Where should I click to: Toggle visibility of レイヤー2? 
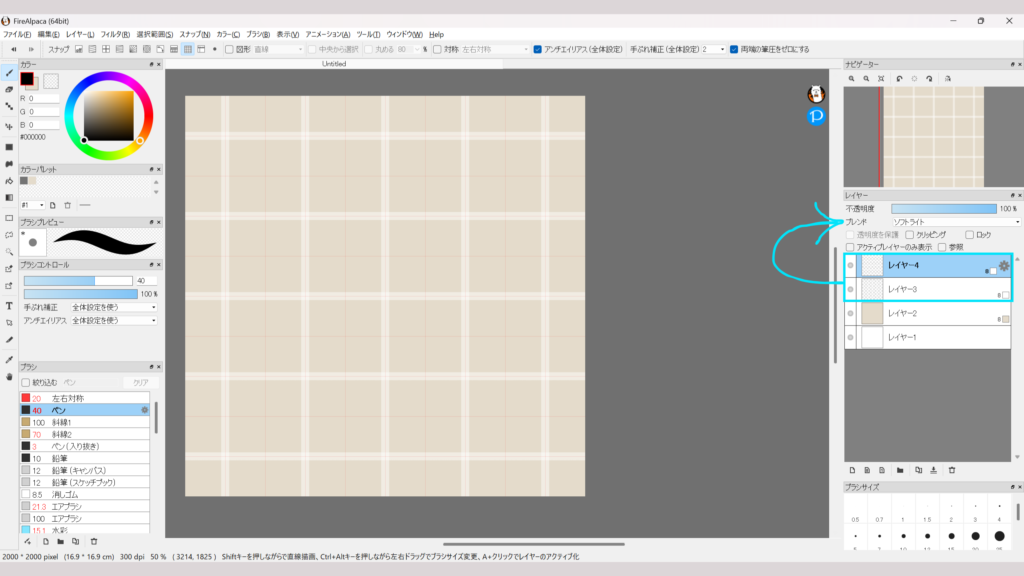point(851,314)
